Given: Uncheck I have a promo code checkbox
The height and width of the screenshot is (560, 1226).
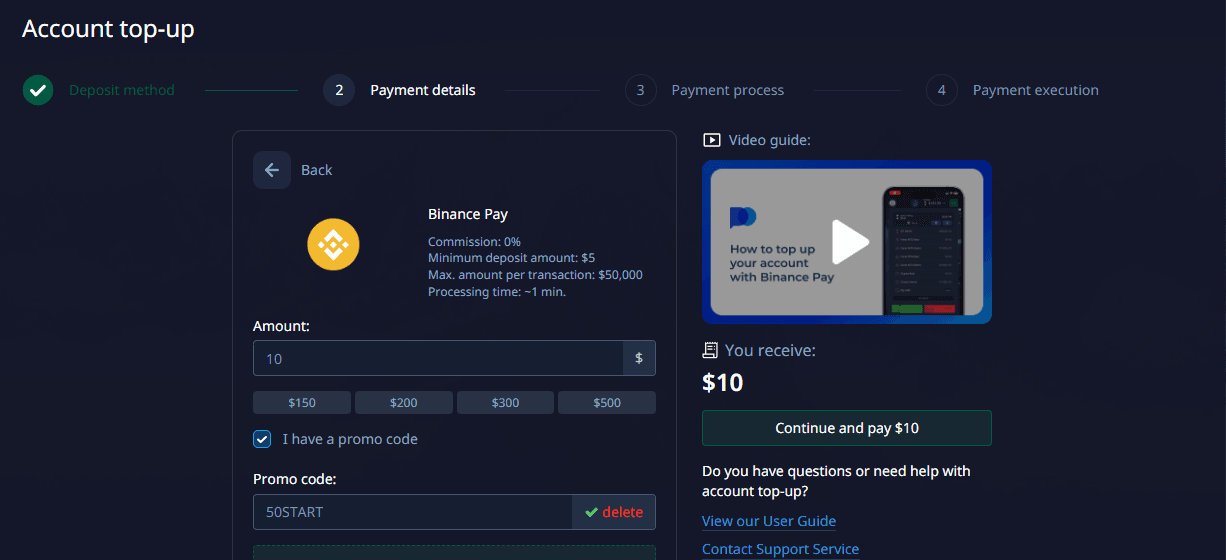Looking at the screenshot, I should pyautogui.click(x=262, y=439).
